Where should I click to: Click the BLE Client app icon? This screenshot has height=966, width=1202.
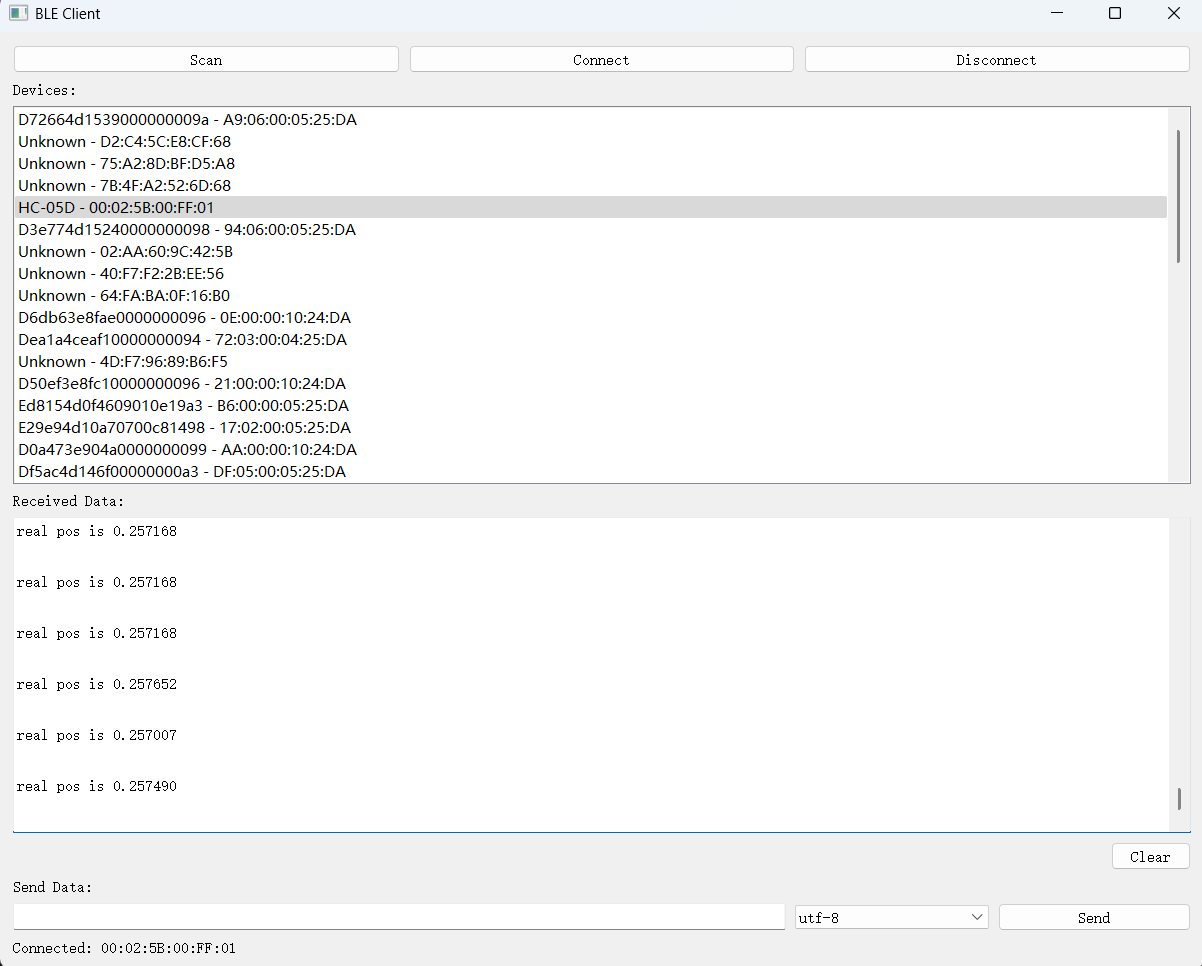click(18, 14)
